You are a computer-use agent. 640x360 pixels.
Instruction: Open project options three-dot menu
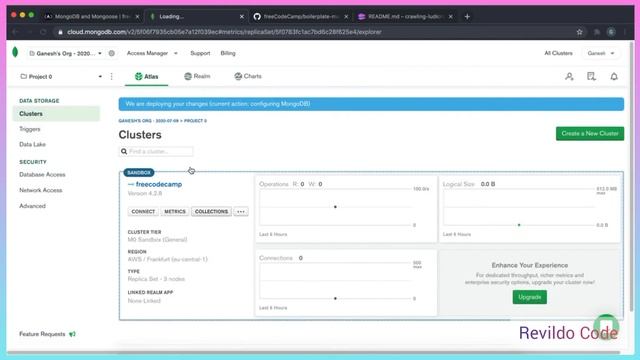[111, 76]
